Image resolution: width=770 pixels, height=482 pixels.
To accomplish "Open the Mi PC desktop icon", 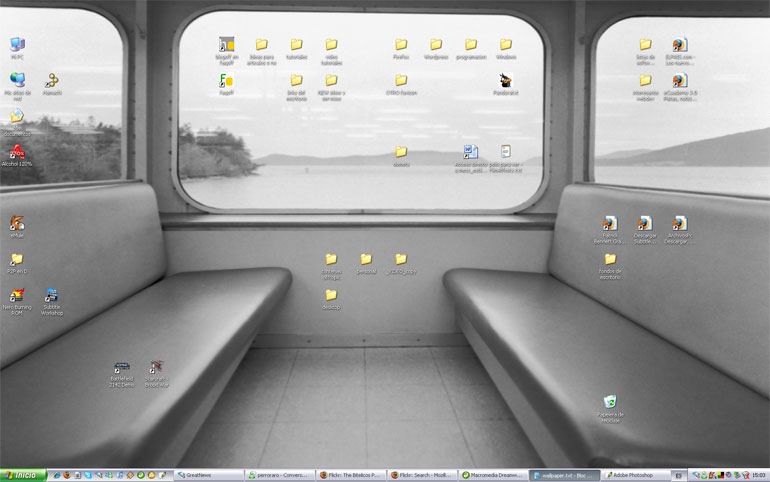I will coord(17,45).
